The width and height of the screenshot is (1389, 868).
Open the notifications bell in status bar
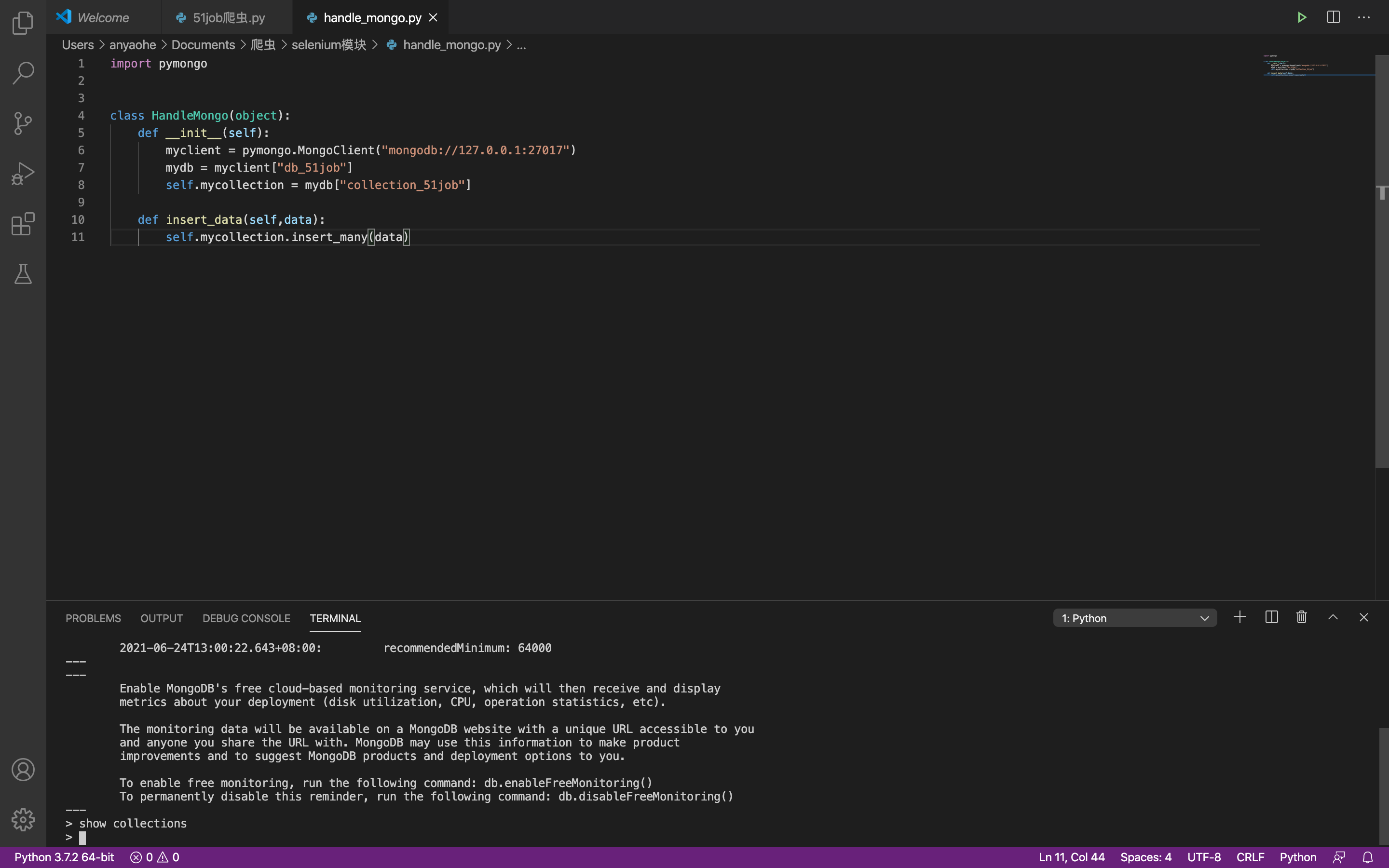click(1368, 857)
